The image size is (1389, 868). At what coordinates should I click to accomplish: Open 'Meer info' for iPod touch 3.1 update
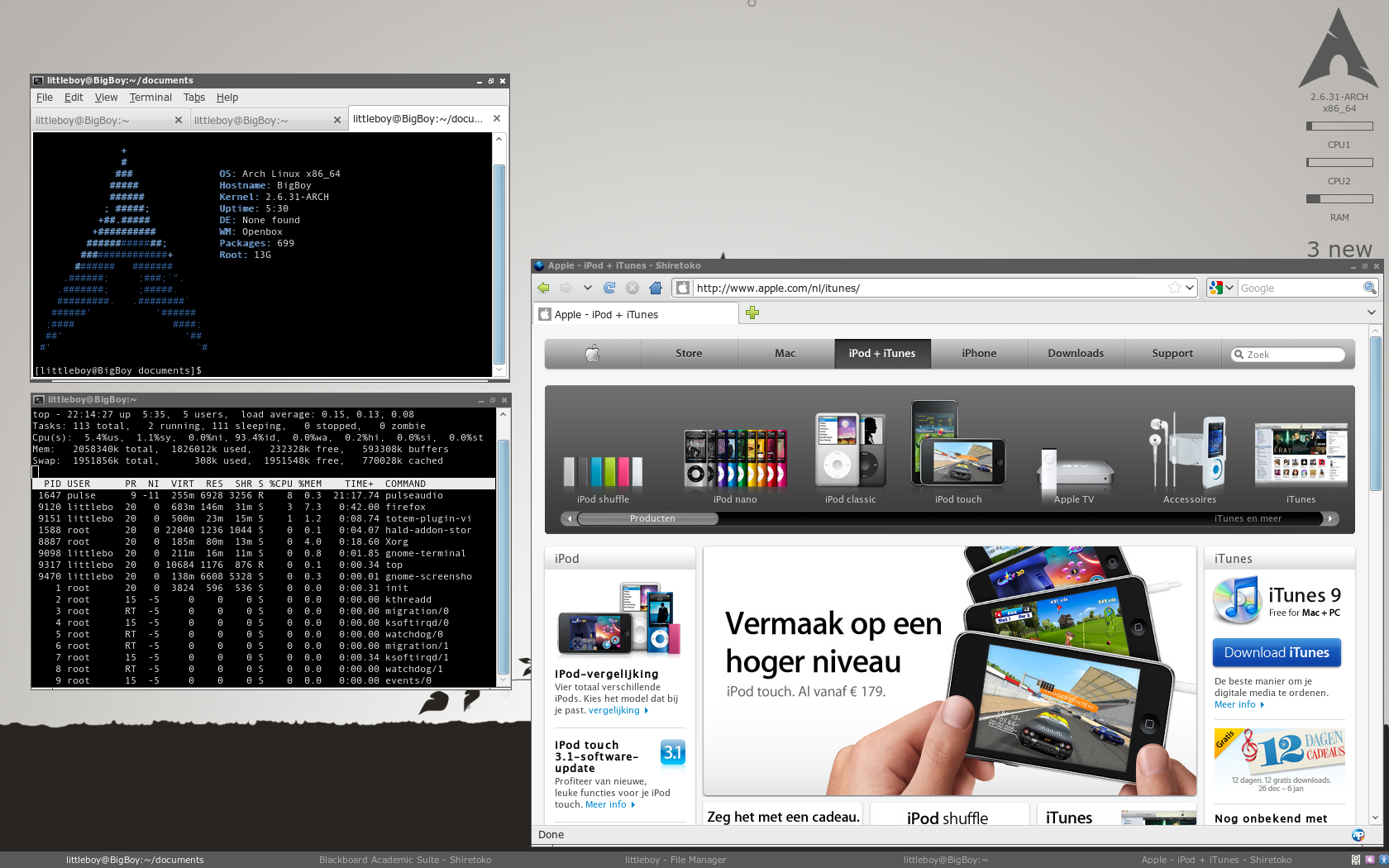click(x=610, y=804)
